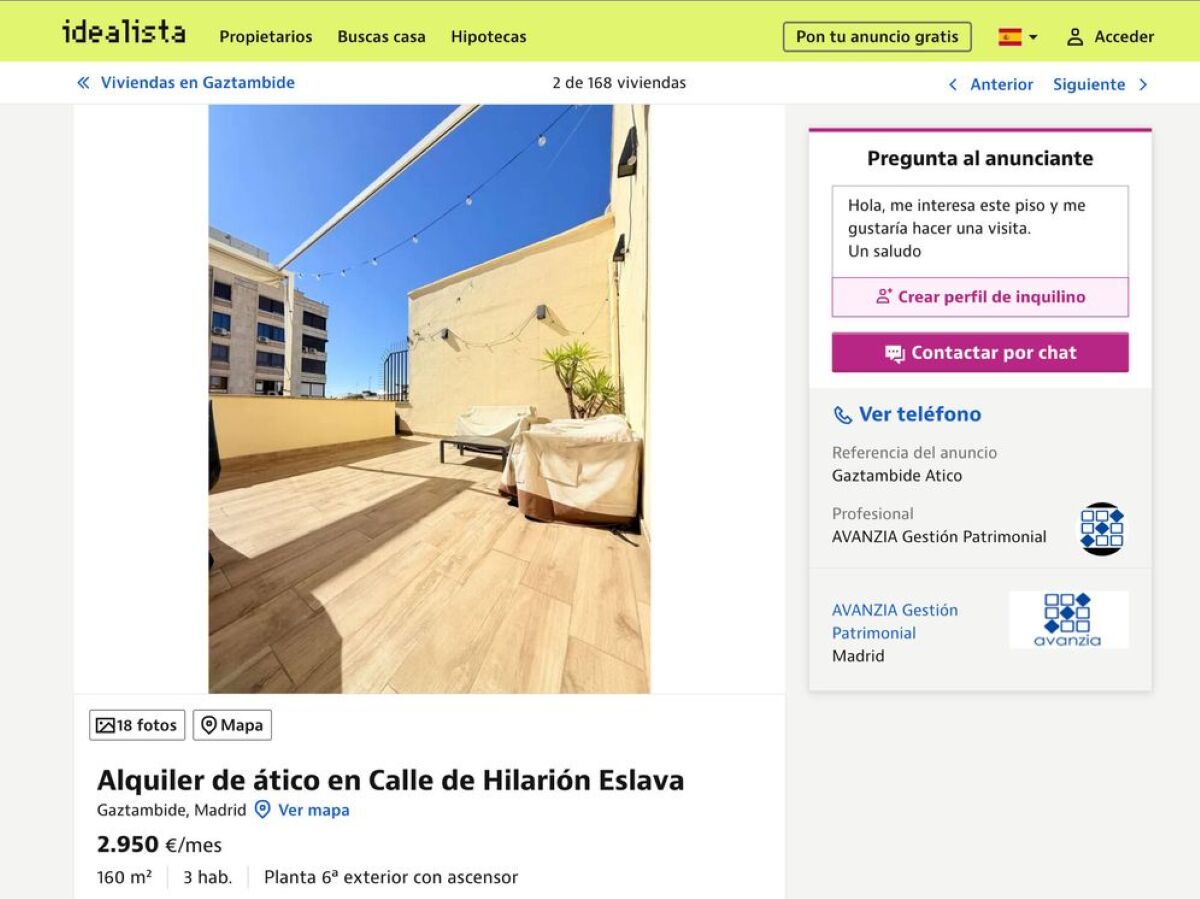Screen dimensions: 1200x899
Task: Click the round AVANZIA professional logo
Action: pyautogui.click(x=1102, y=529)
